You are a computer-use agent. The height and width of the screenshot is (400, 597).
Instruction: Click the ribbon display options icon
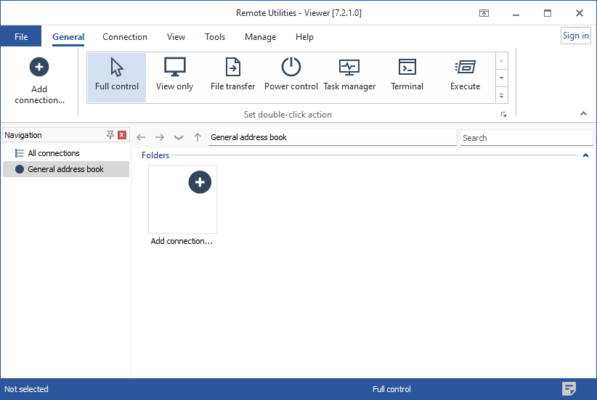point(484,13)
